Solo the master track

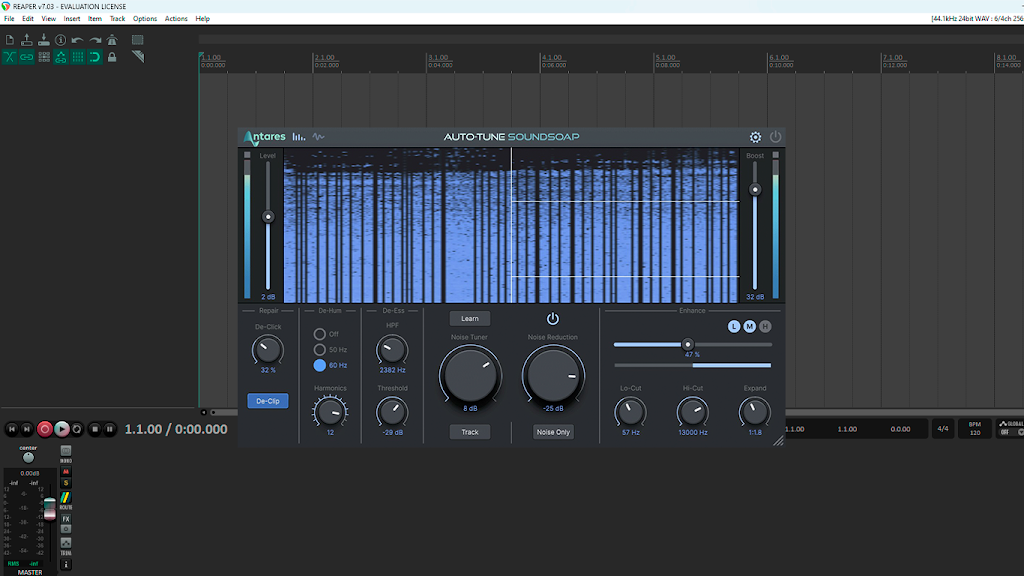tap(65, 483)
